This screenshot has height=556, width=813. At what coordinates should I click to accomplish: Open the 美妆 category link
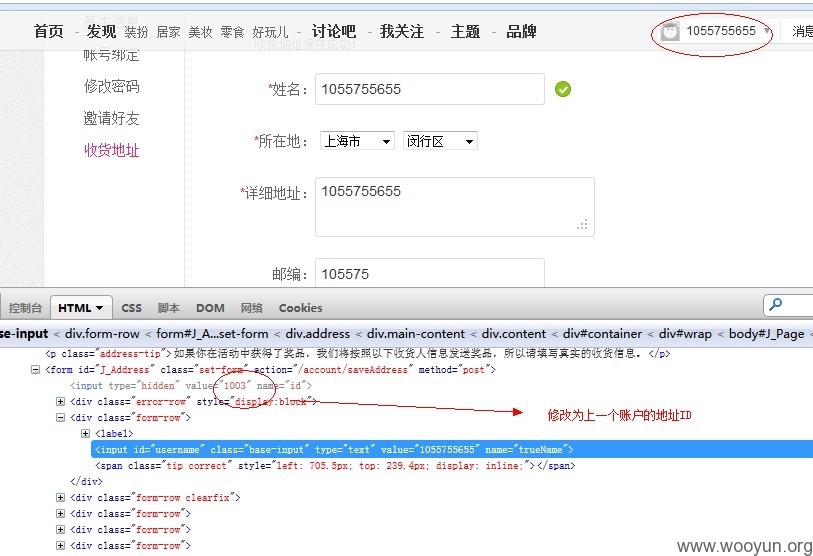201,32
